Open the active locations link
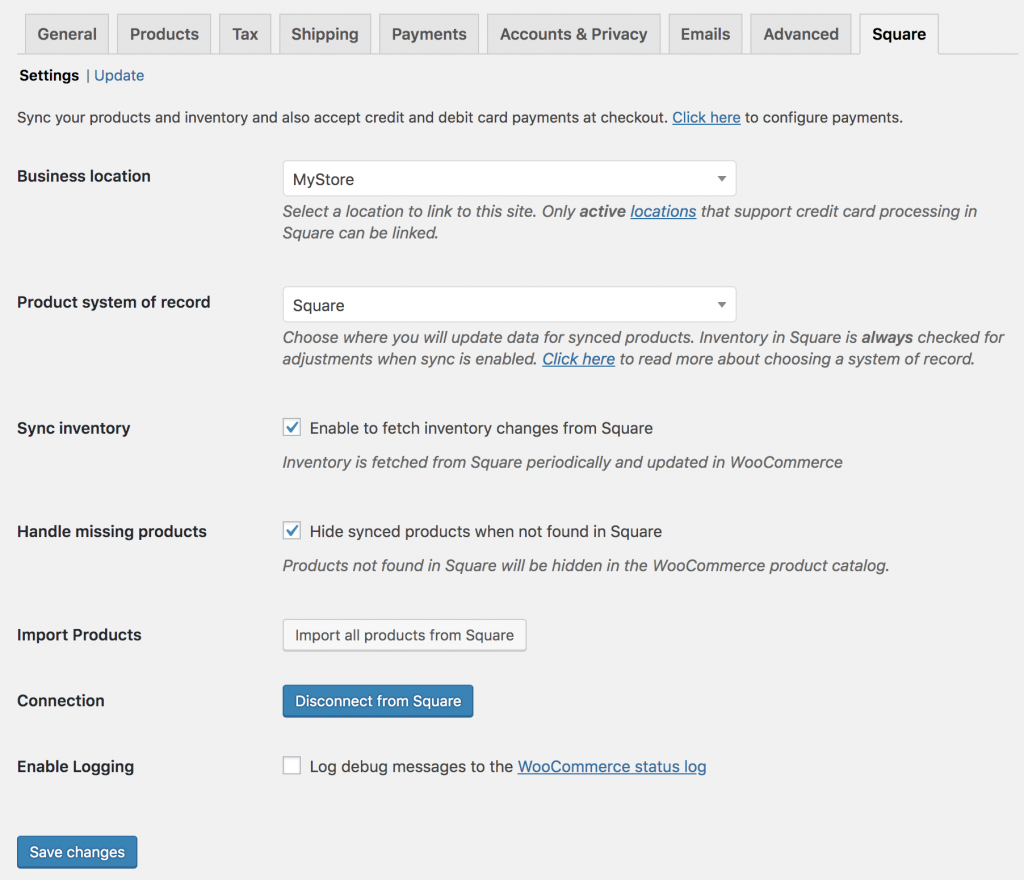This screenshot has width=1024, height=880. coord(663,212)
